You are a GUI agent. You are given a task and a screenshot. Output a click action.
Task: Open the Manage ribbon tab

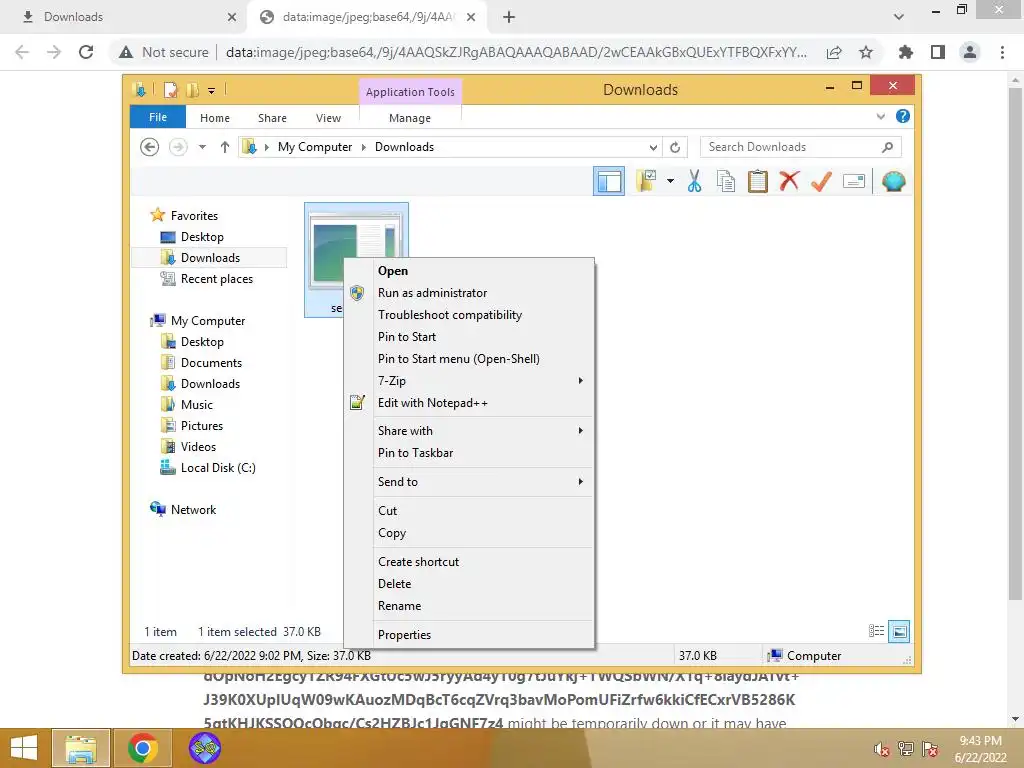(409, 118)
